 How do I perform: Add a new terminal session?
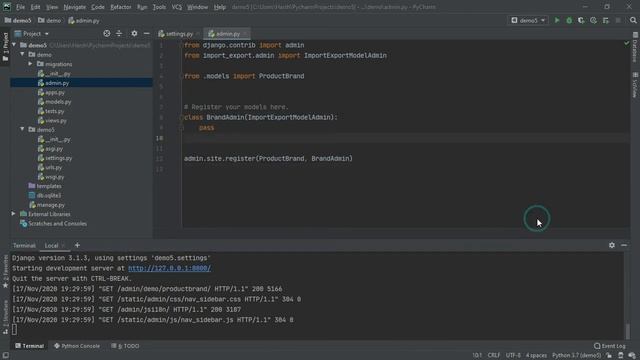[77, 245]
